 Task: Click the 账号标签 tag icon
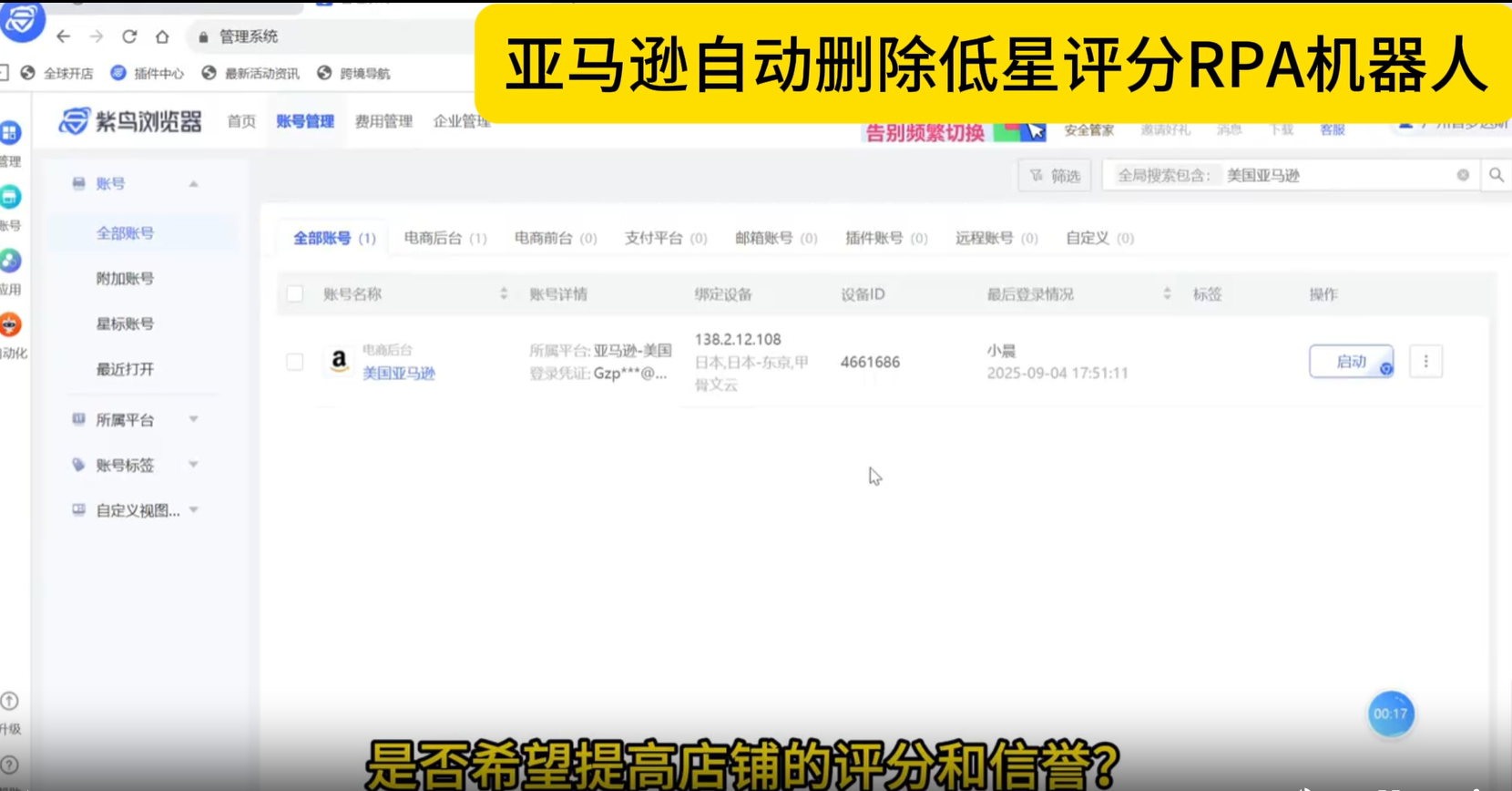click(78, 465)
